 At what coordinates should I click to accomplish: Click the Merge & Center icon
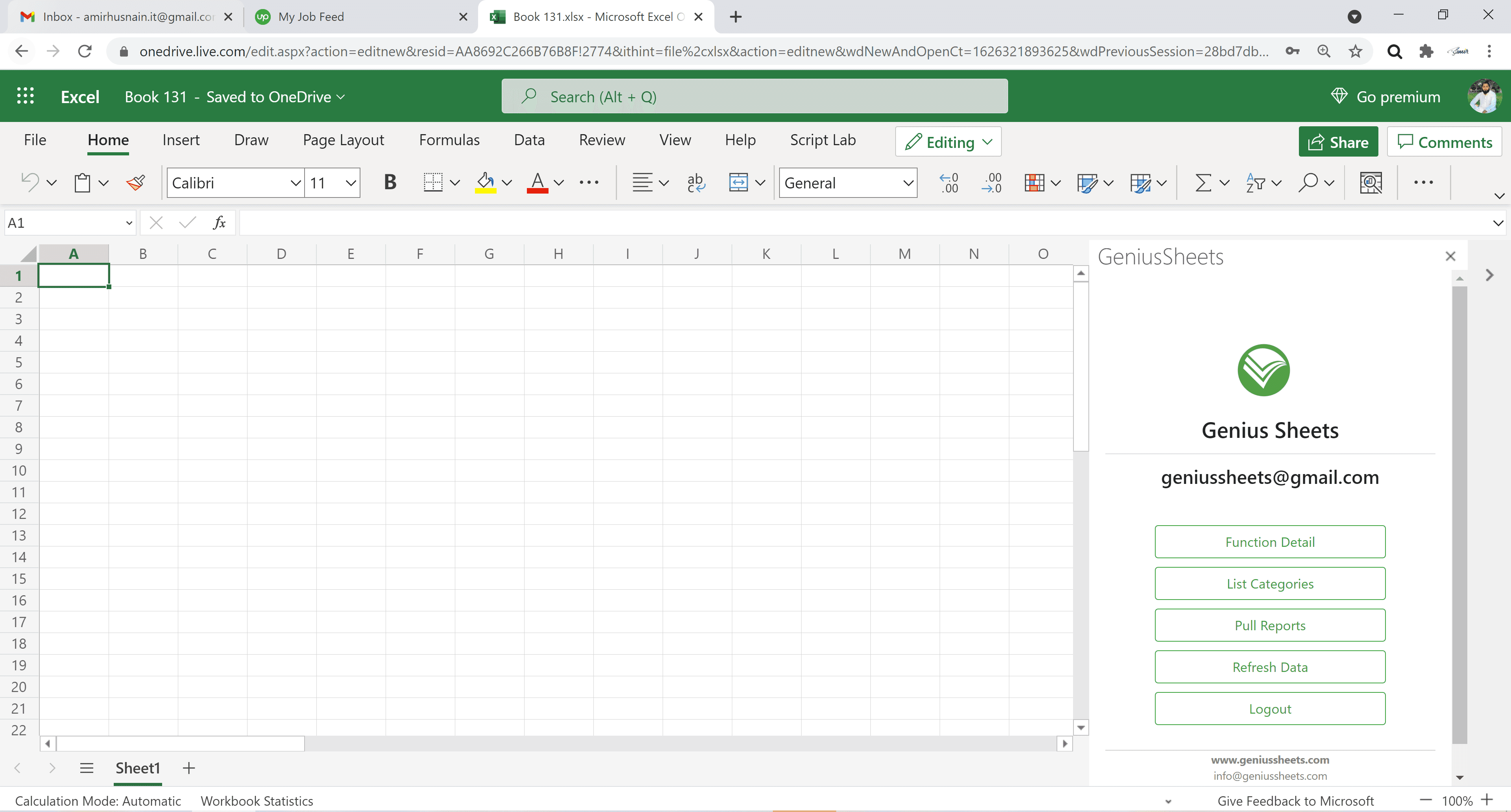tap(738, 183)
